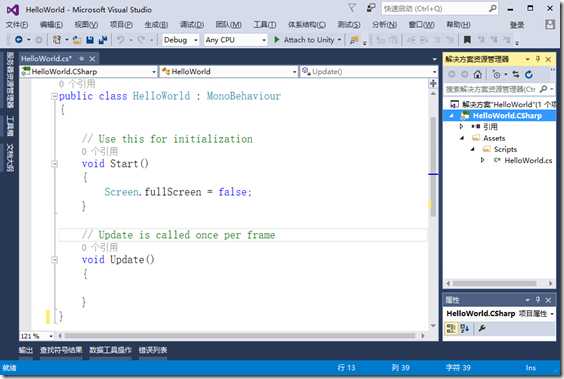The height and width of the screenshot is (379, 564).
Task: Expand the 引用 references node
Action: [x=461, y=126]
